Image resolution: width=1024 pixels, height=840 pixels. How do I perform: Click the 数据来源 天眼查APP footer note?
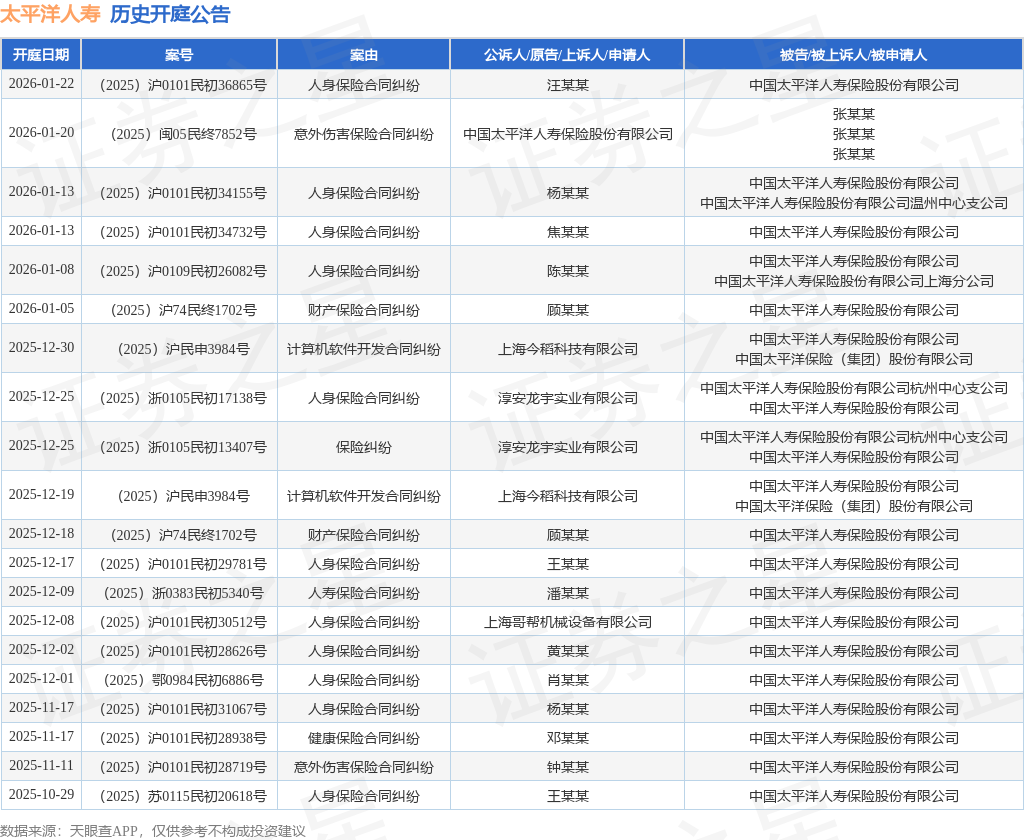pos(153,831)
